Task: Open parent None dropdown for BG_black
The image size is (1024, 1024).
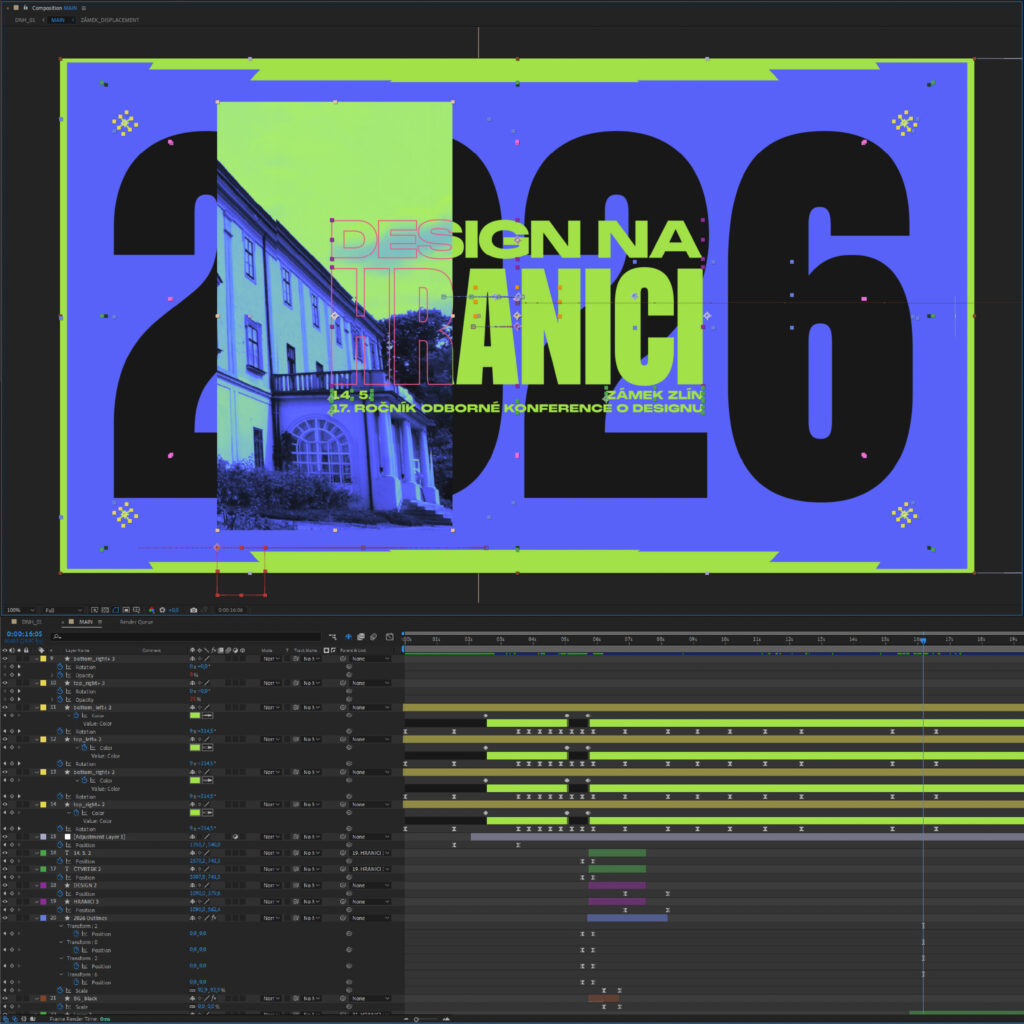Action: point(370,998)
